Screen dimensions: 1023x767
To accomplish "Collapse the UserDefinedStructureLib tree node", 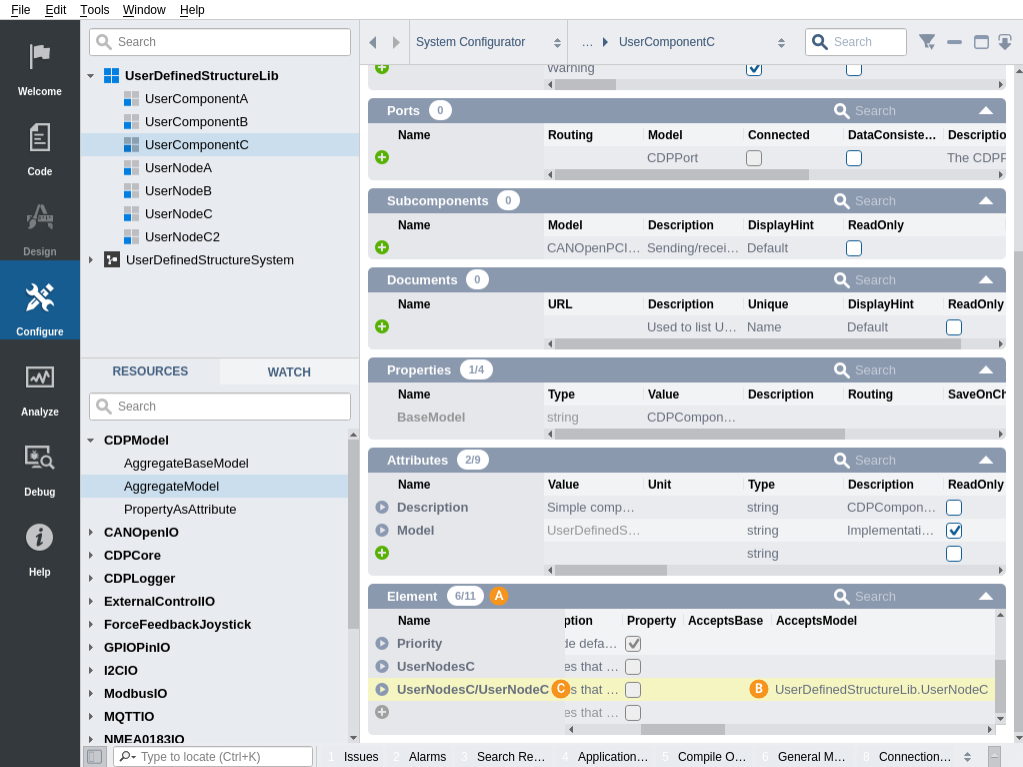I will 91,76.
